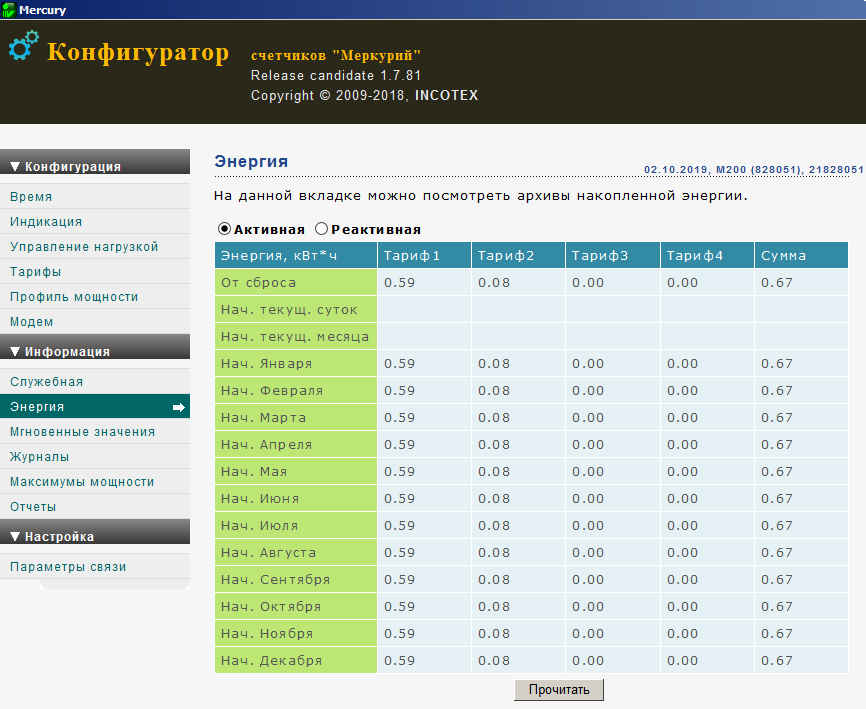Select the Активная radio button

(x=224, y=229)
